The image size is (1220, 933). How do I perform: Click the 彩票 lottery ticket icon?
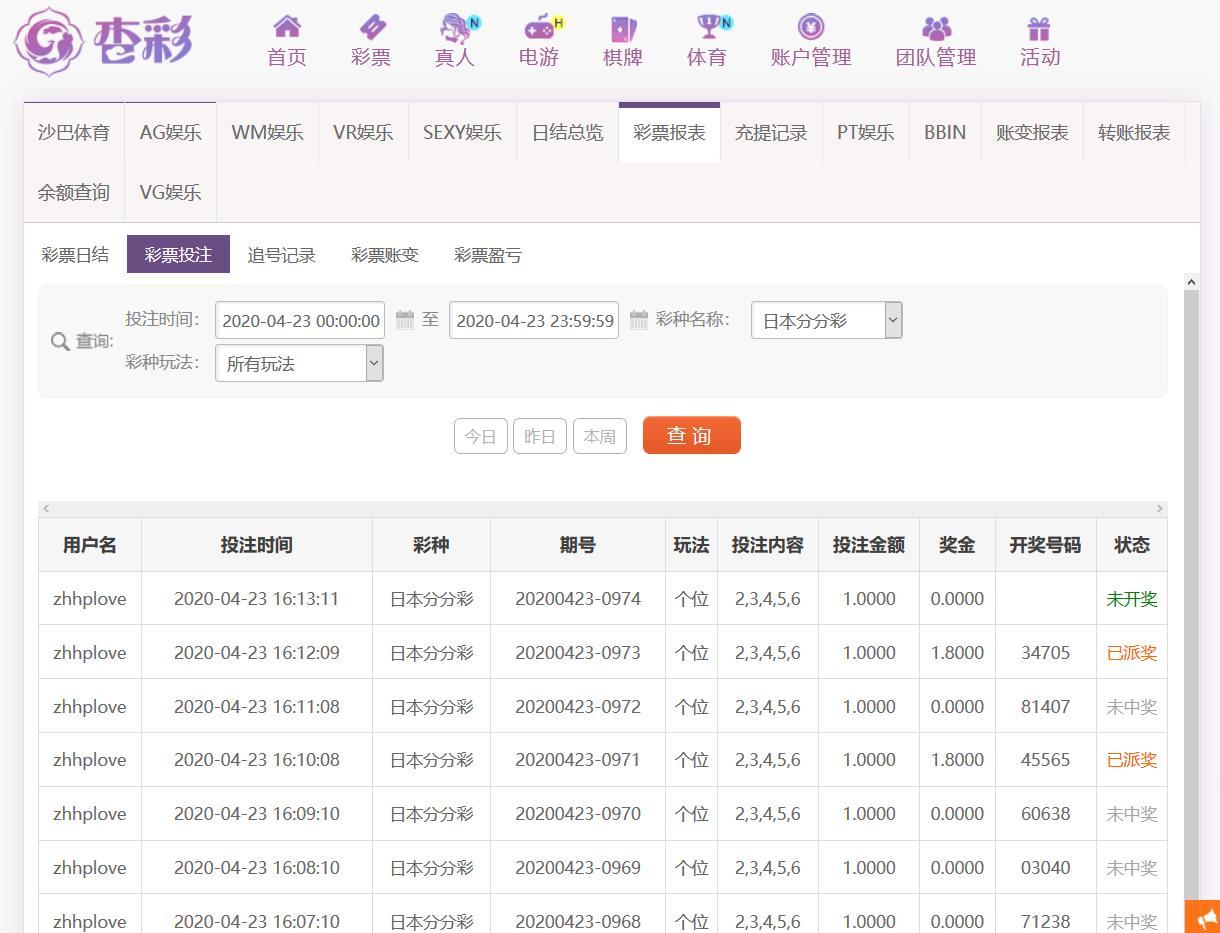coord(371,27)
